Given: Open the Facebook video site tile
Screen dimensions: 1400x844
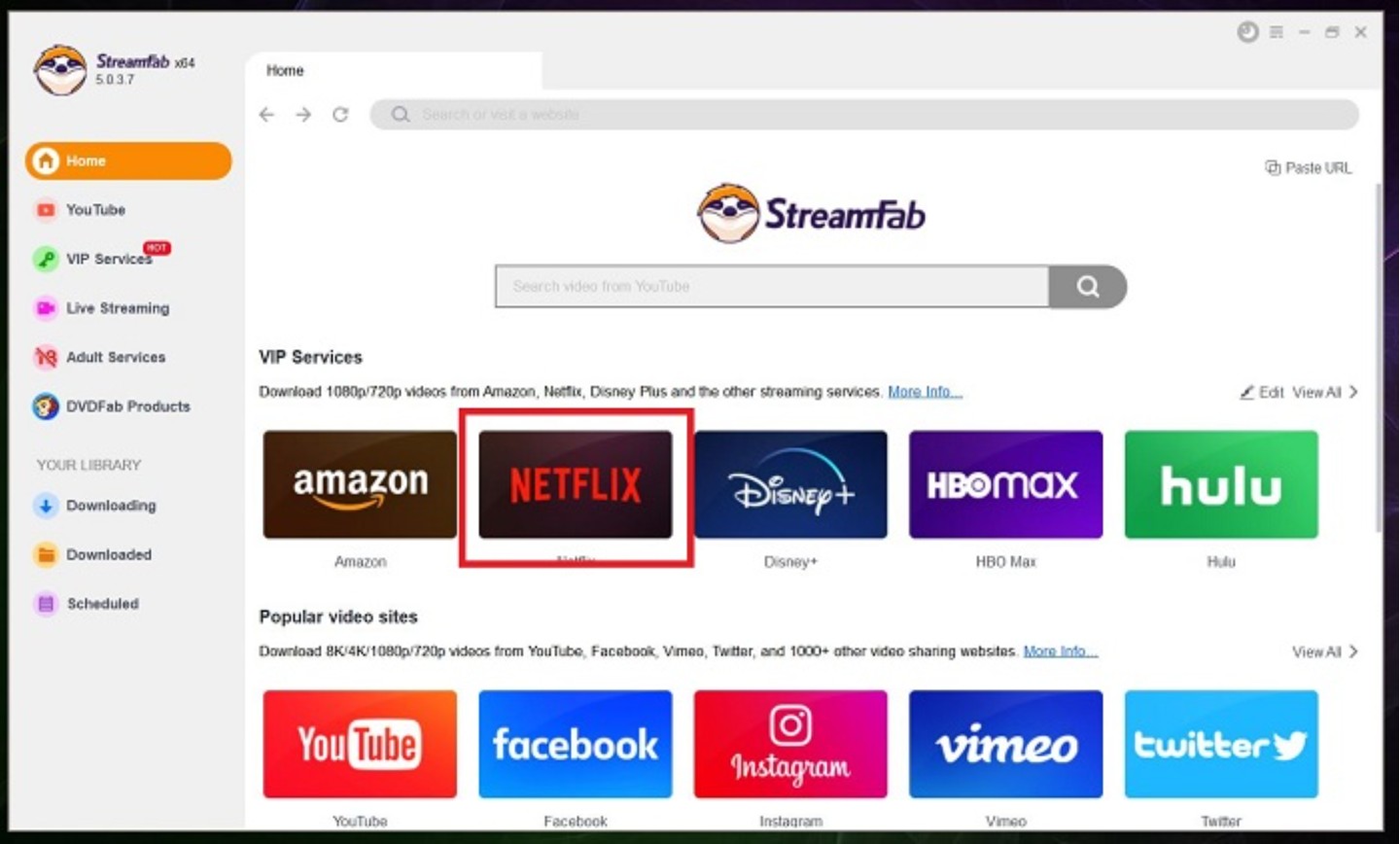Looking at the screenshot, I should coord(576,745).
